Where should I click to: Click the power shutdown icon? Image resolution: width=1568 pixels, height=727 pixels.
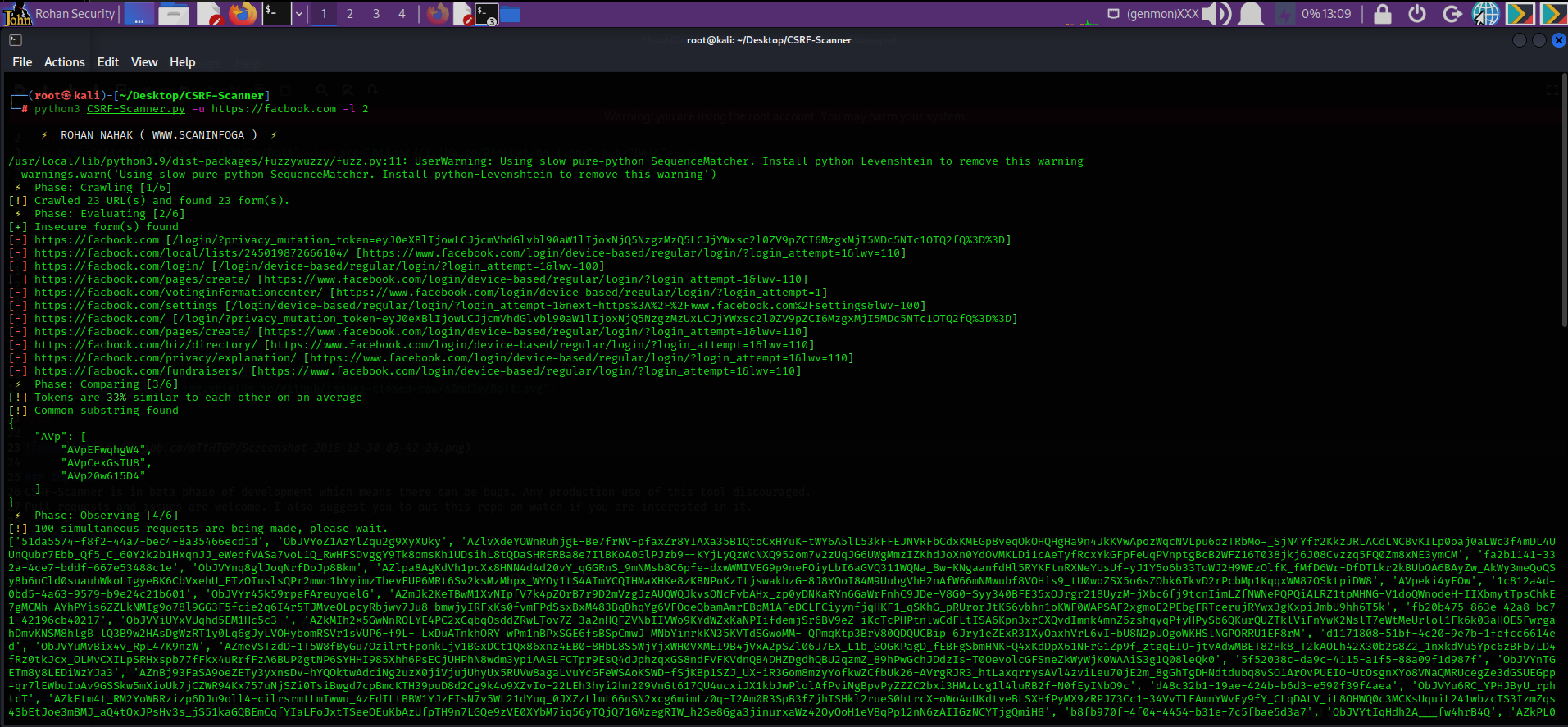[x=1417, y=14]
